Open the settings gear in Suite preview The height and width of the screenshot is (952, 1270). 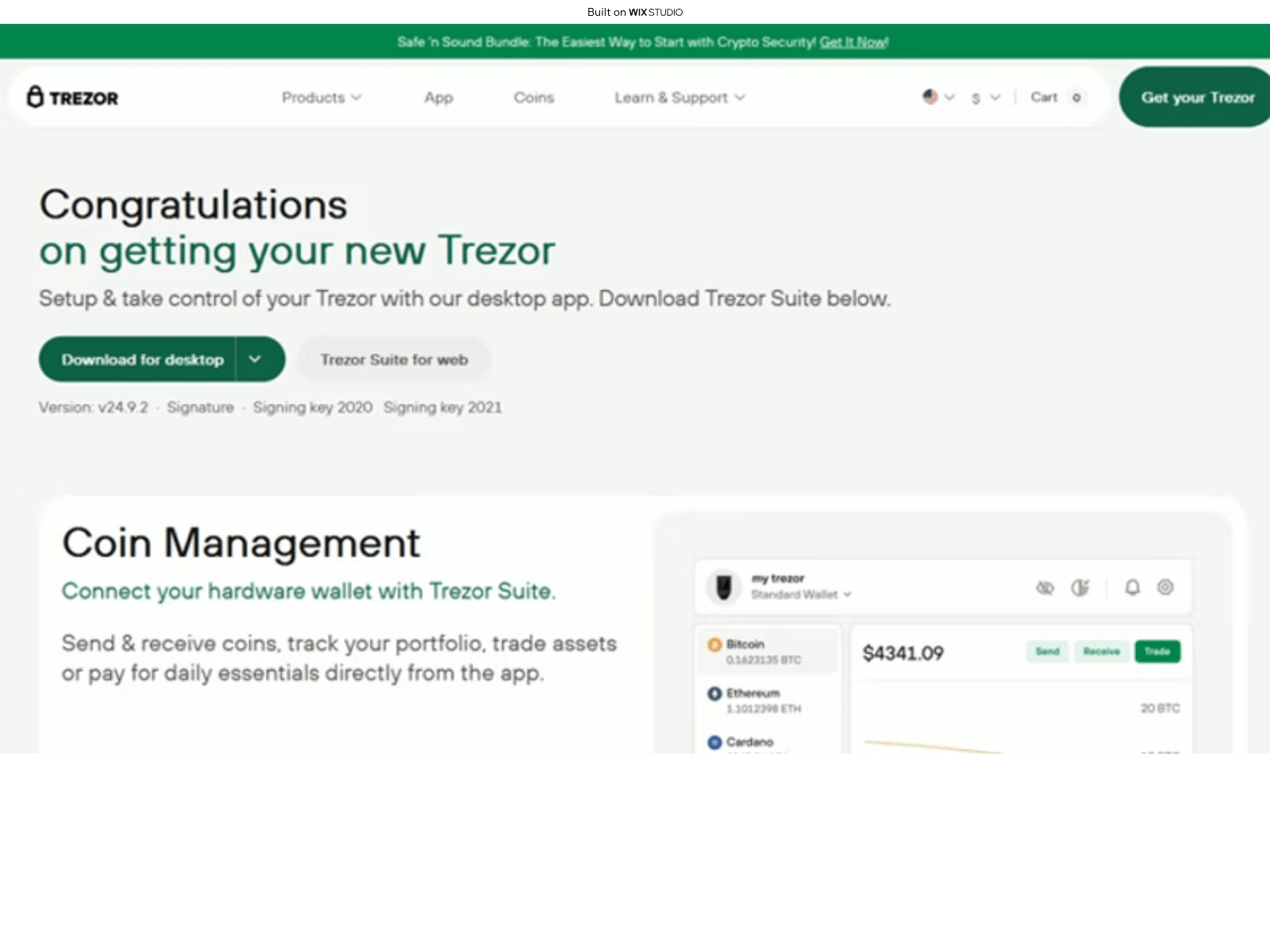[1165, 587]
